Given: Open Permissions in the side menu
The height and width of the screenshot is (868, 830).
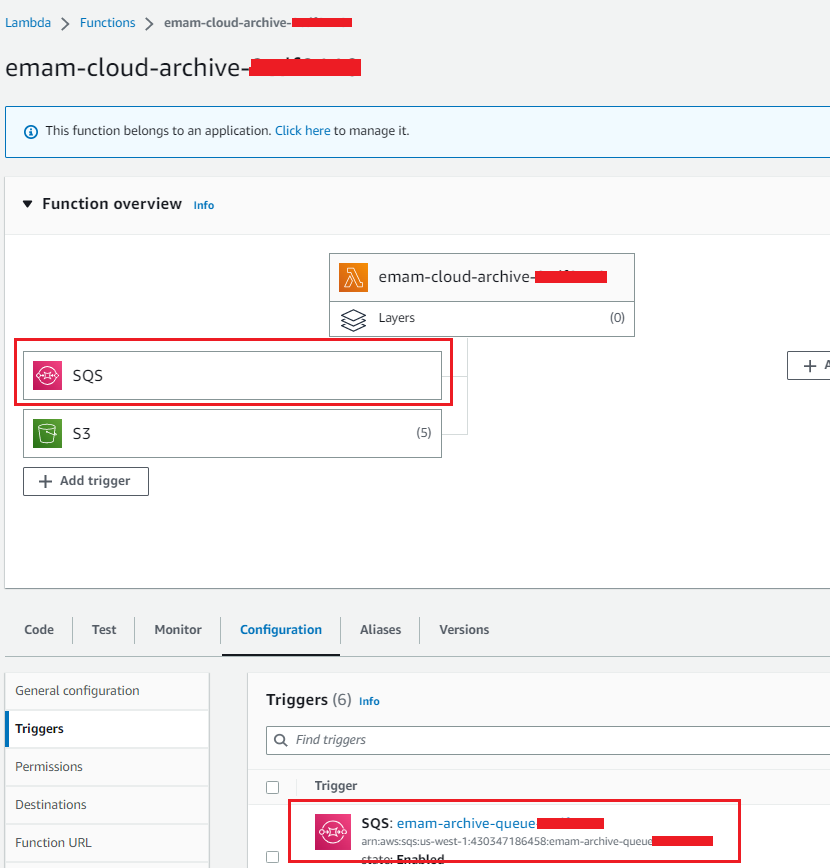Looking at the screenshot, I should 107,767.
